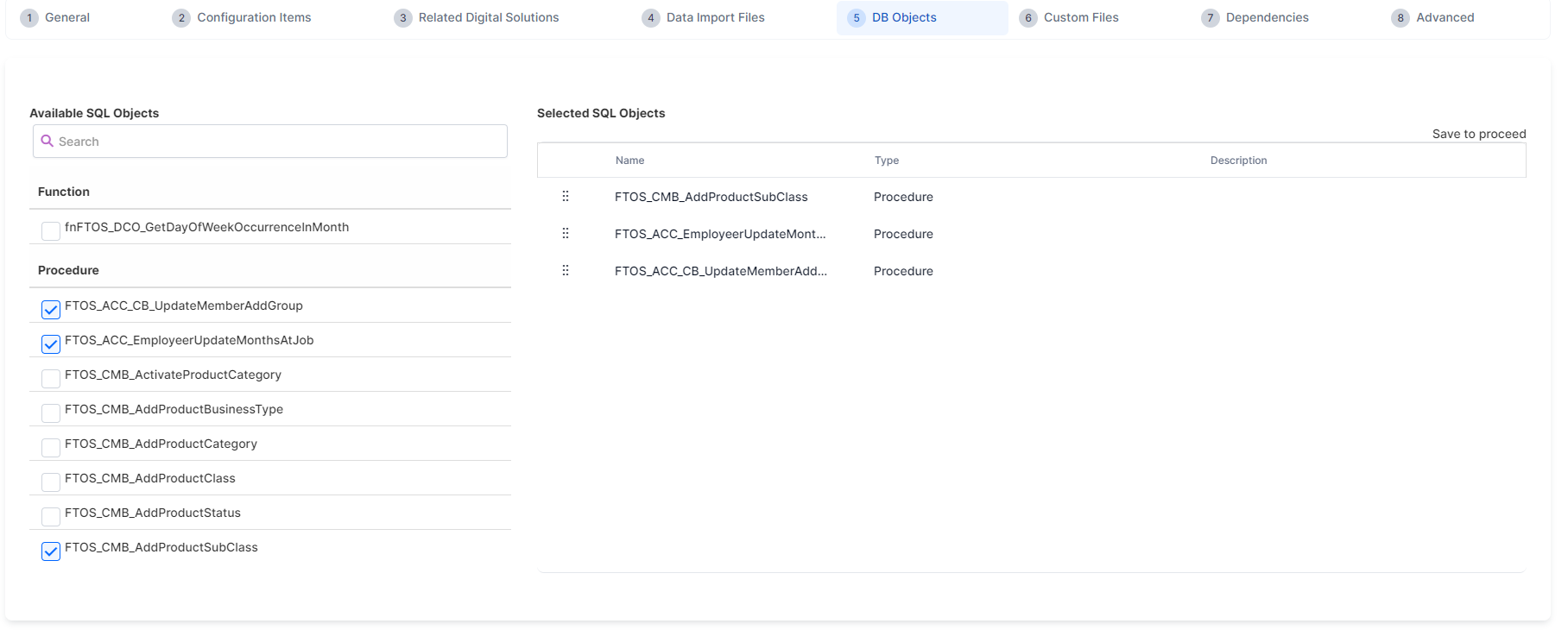Click drag handle for FTOS_ACC_EmployeerUpdateMont row
Viewport: 1568px width, 630px height.
tap(566, 234)
